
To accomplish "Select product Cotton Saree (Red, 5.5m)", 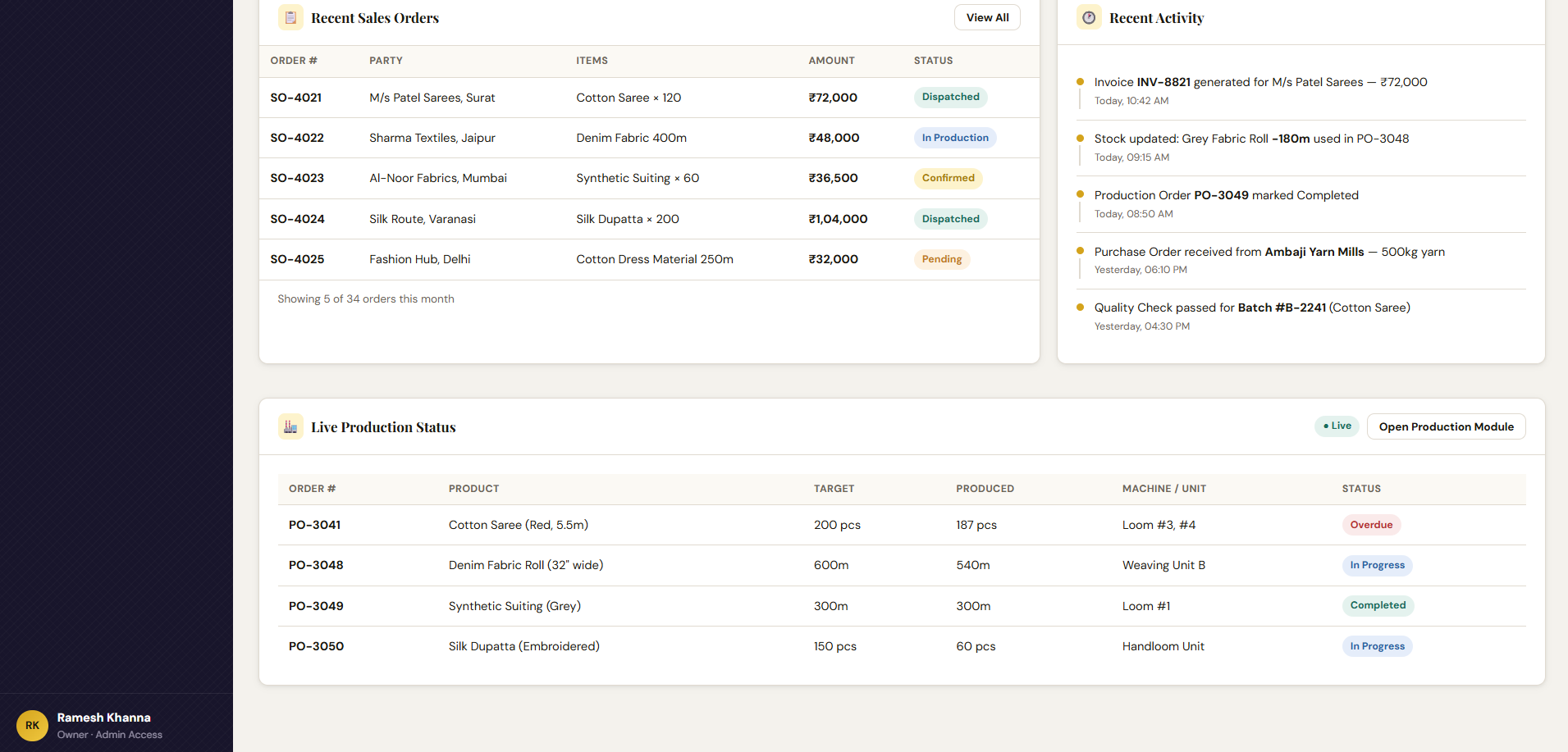I will tap(519, 525).
